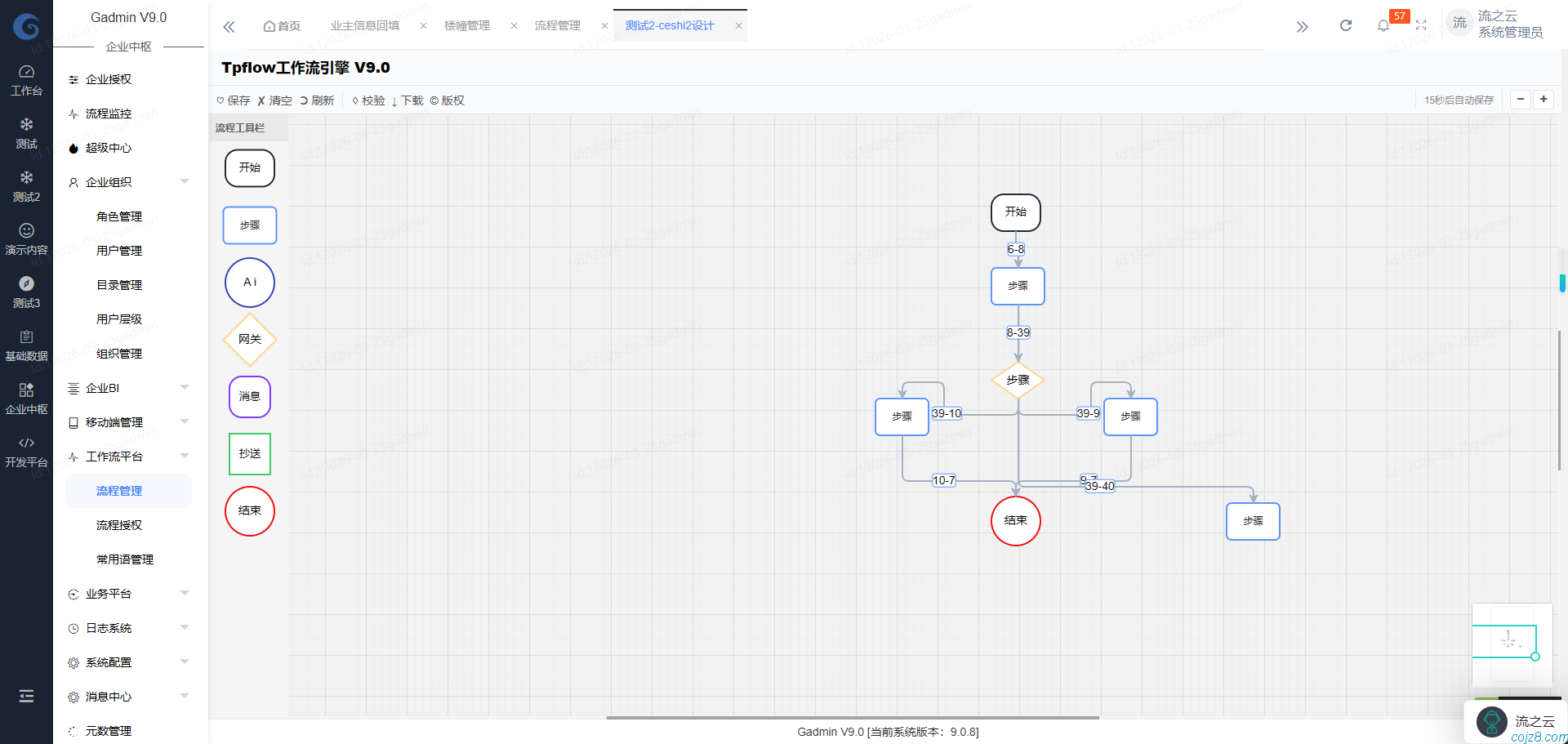Toggle fullscreen mode icon
This screenshot has height=744, width=1568.
click(1421, 26)
